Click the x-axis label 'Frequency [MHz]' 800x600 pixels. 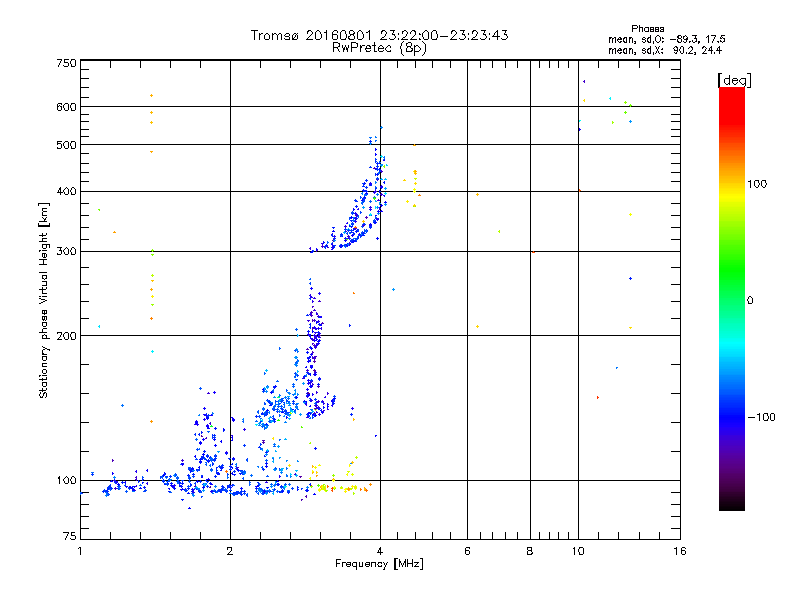click(x=379, y=564)
